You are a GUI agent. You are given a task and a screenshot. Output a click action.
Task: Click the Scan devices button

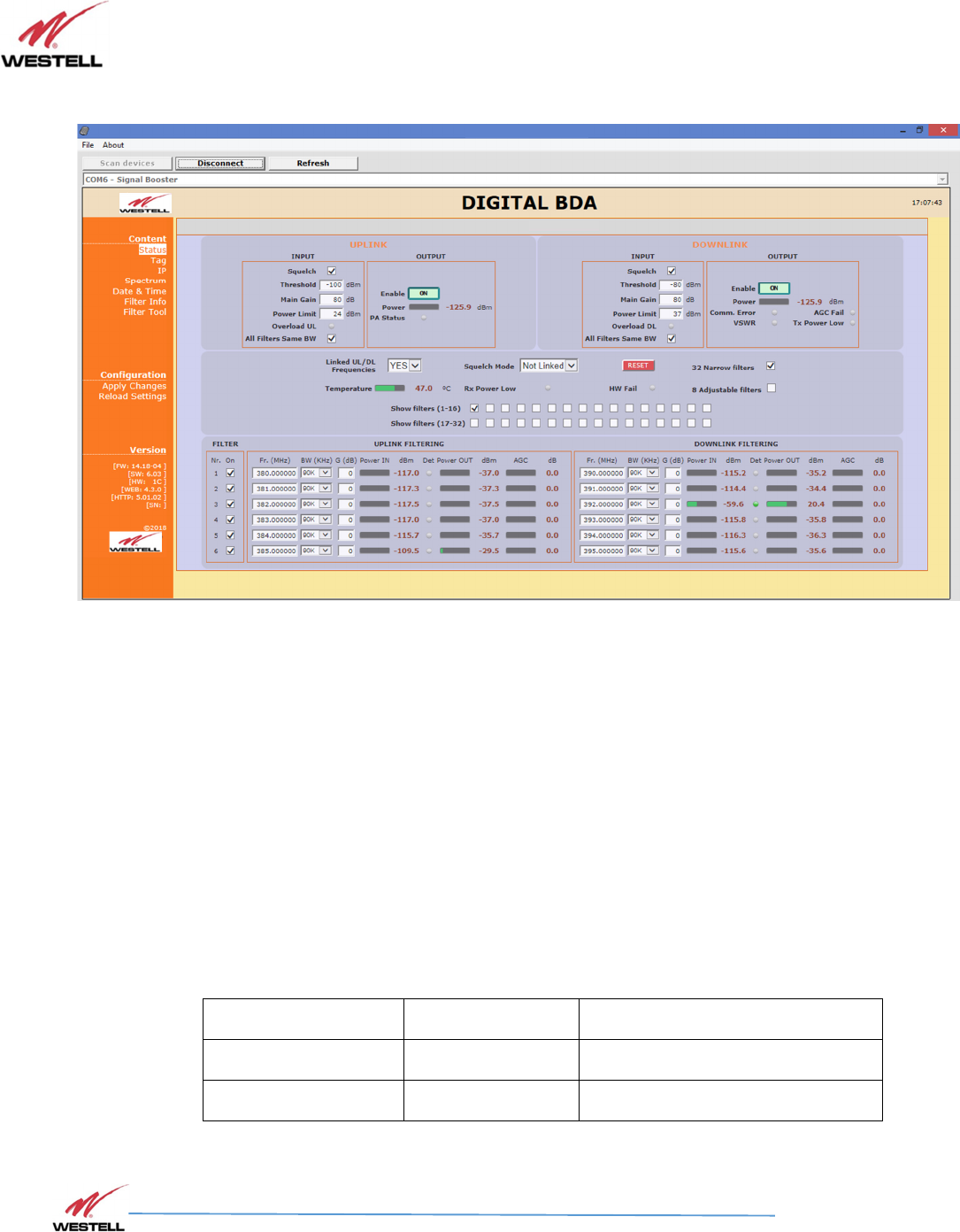[x=127, y=163]
